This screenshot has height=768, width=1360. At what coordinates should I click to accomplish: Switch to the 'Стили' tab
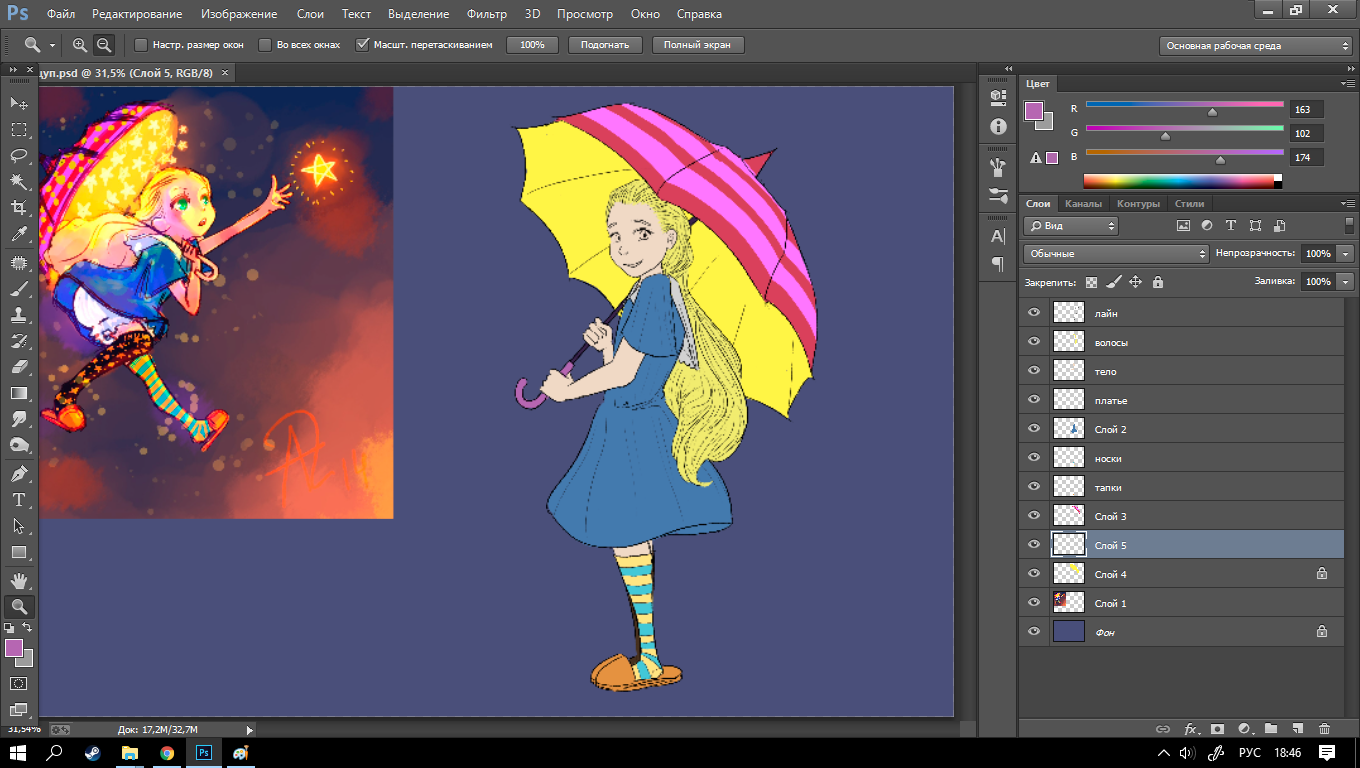click(1189, 204)
